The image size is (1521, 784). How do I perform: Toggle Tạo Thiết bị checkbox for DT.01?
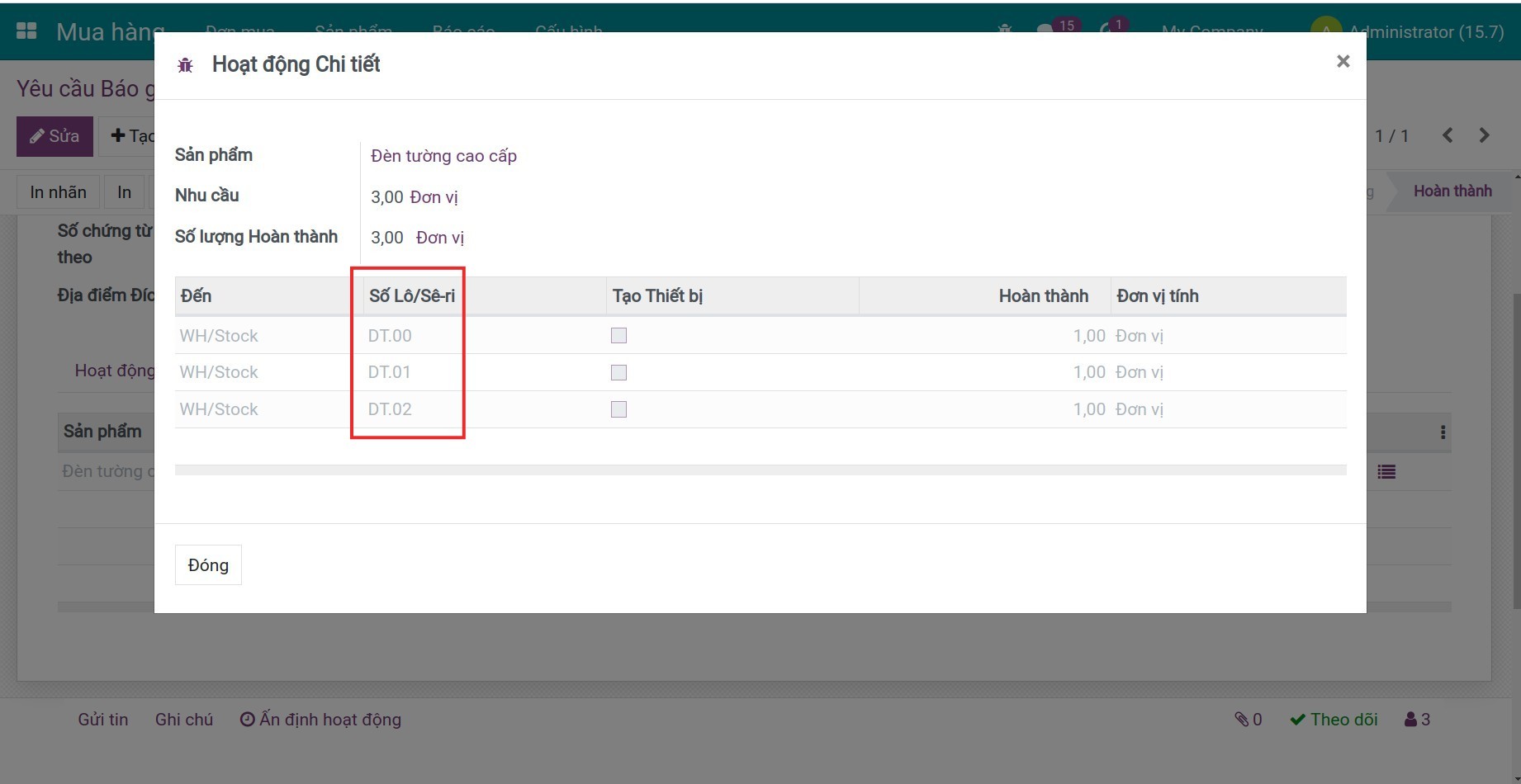click(618, 373)
